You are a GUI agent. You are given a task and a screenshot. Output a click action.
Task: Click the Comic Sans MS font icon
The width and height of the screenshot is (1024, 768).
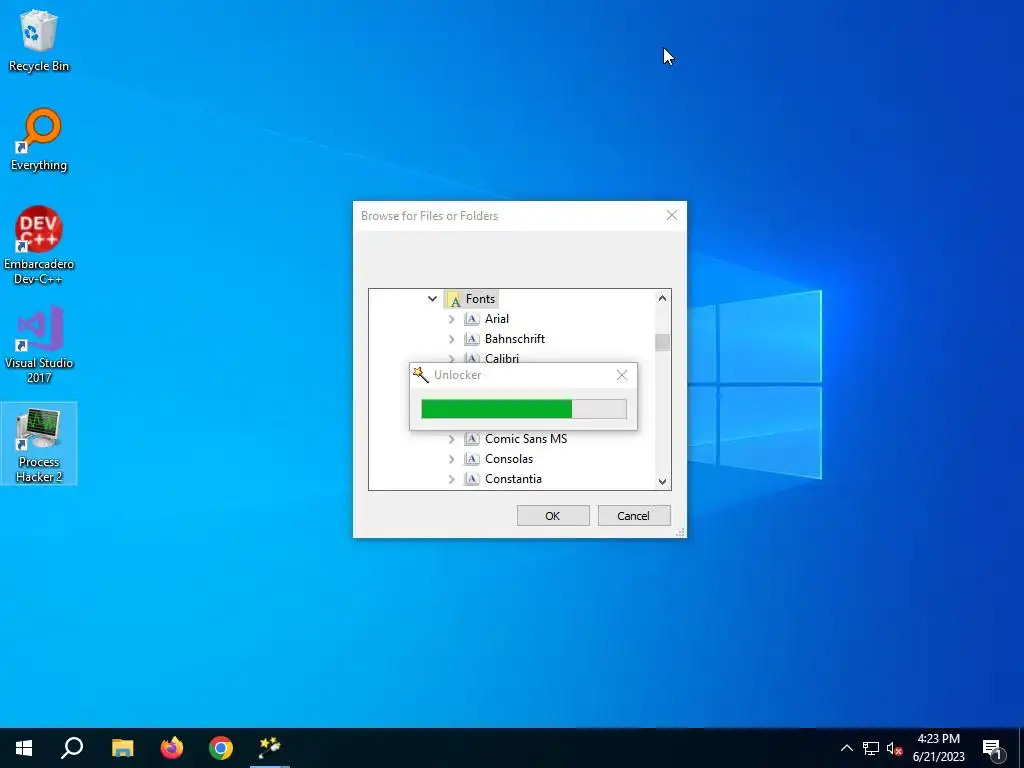(x=472, y=439)
